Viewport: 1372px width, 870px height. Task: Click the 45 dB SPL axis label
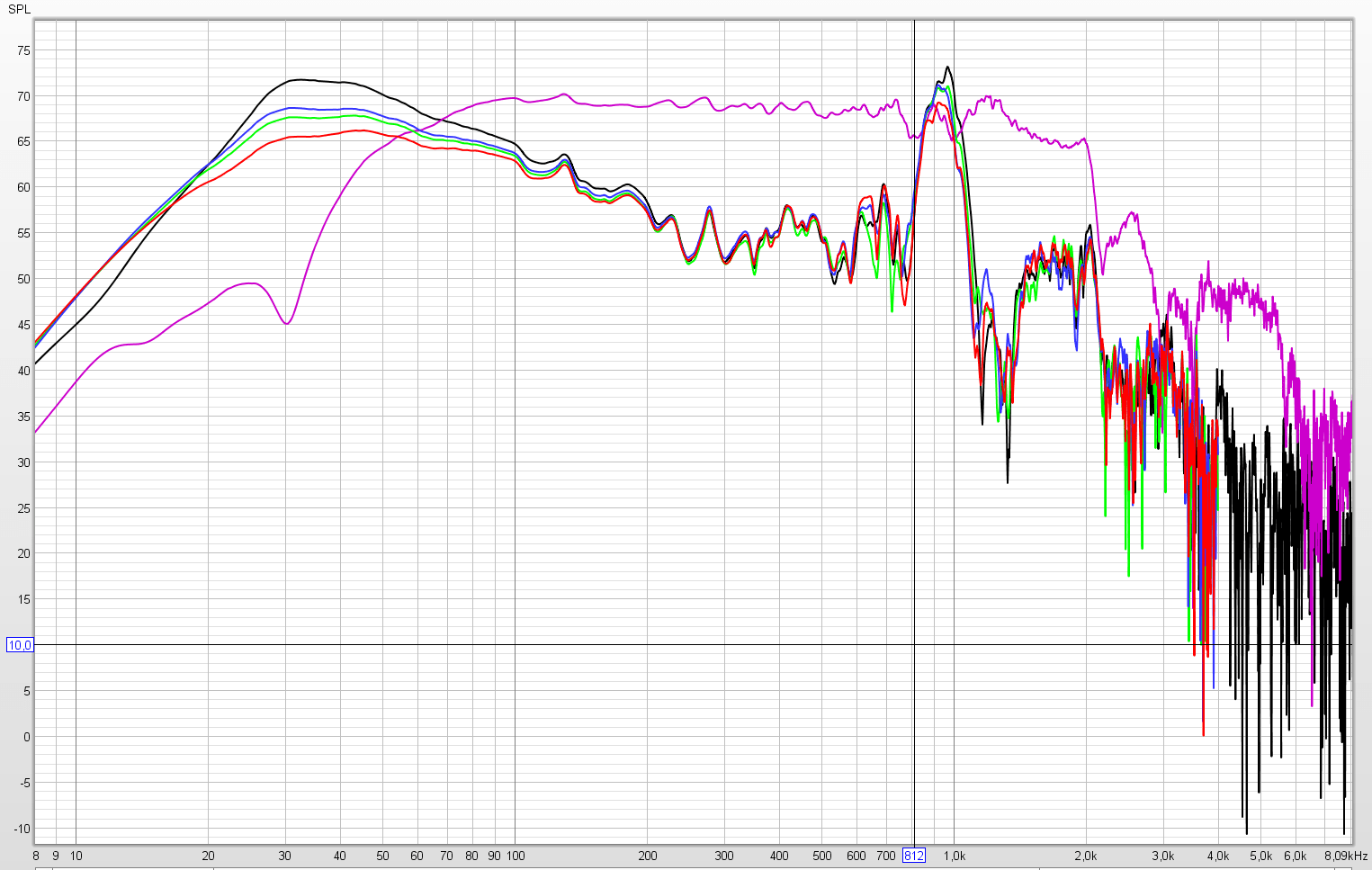[23, 326]
